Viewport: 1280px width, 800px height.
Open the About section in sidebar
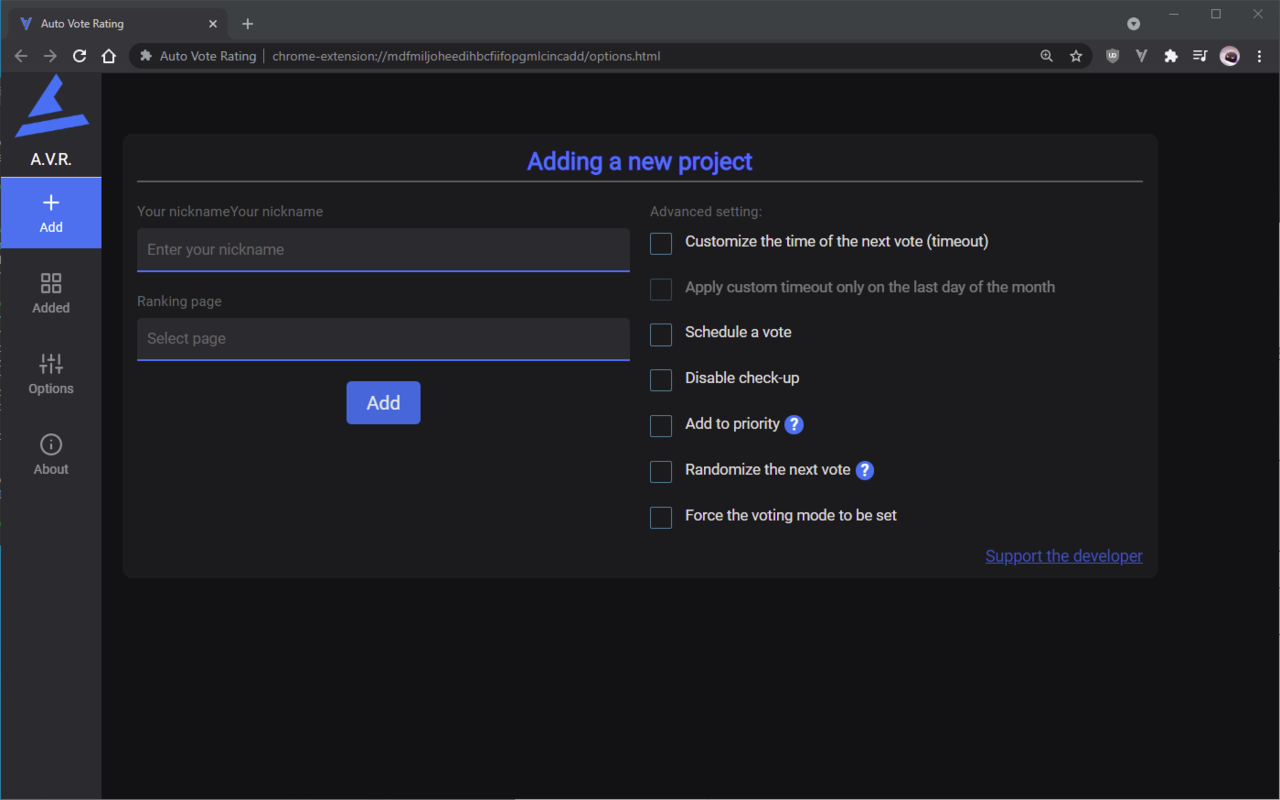click(51, 455)
